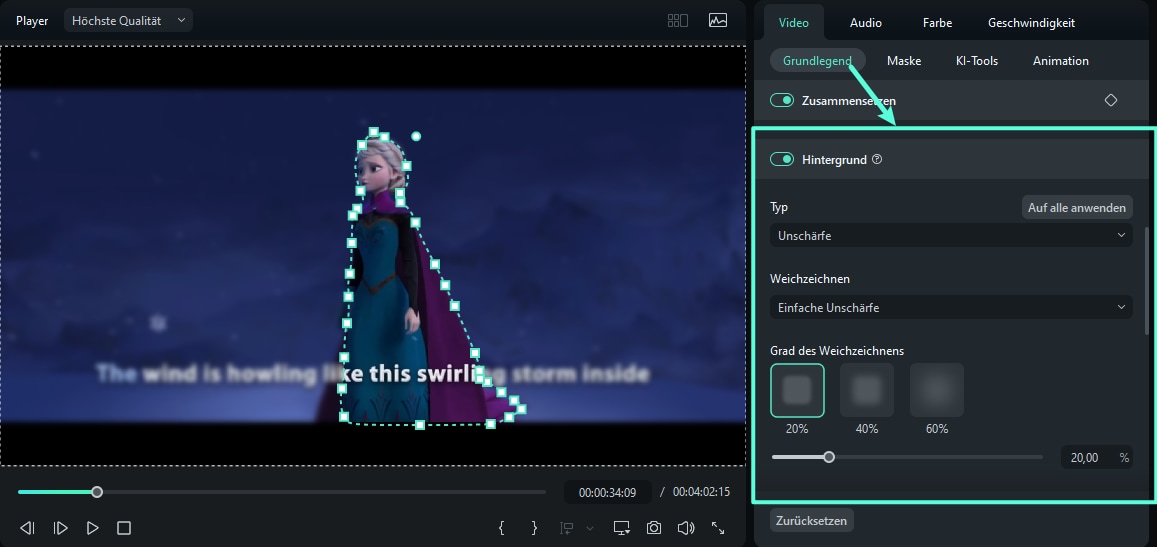Start playback with the play button
The height and width of the screenshot is (547, 1157).
click(x=92, y=528)
